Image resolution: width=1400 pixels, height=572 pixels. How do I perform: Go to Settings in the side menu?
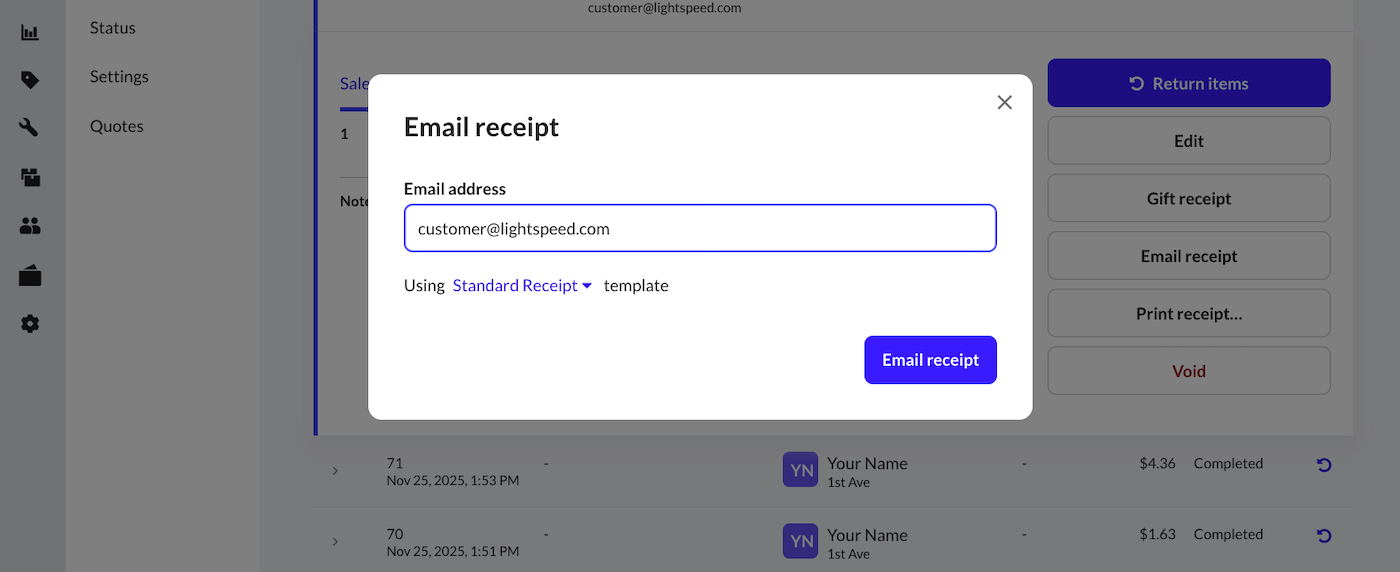[x=119, y=77]
